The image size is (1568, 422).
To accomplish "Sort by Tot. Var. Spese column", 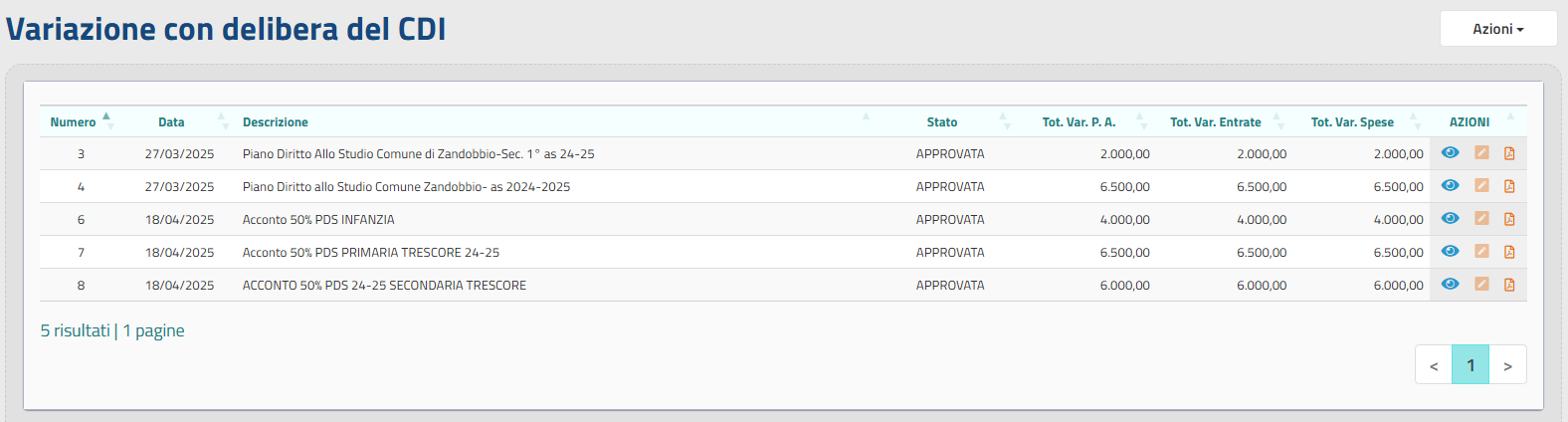I will pos(1352,122).
